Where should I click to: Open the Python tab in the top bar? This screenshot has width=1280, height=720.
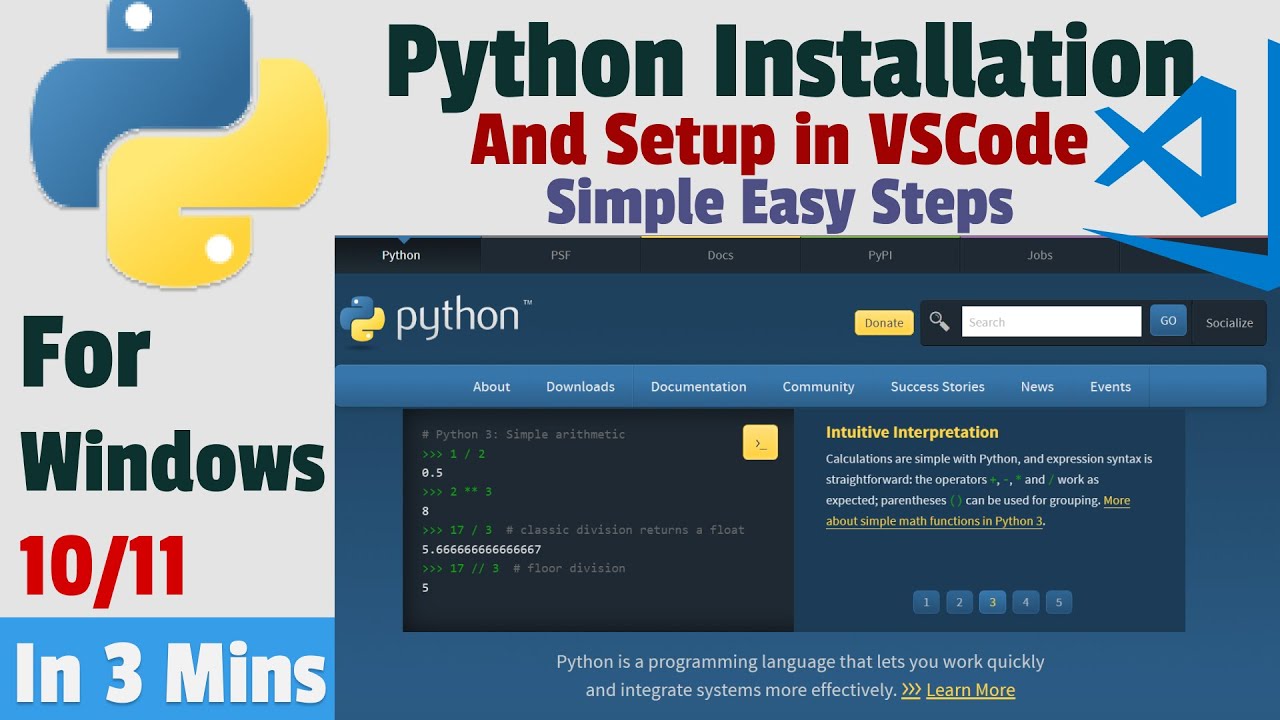(x=401, y=255)
